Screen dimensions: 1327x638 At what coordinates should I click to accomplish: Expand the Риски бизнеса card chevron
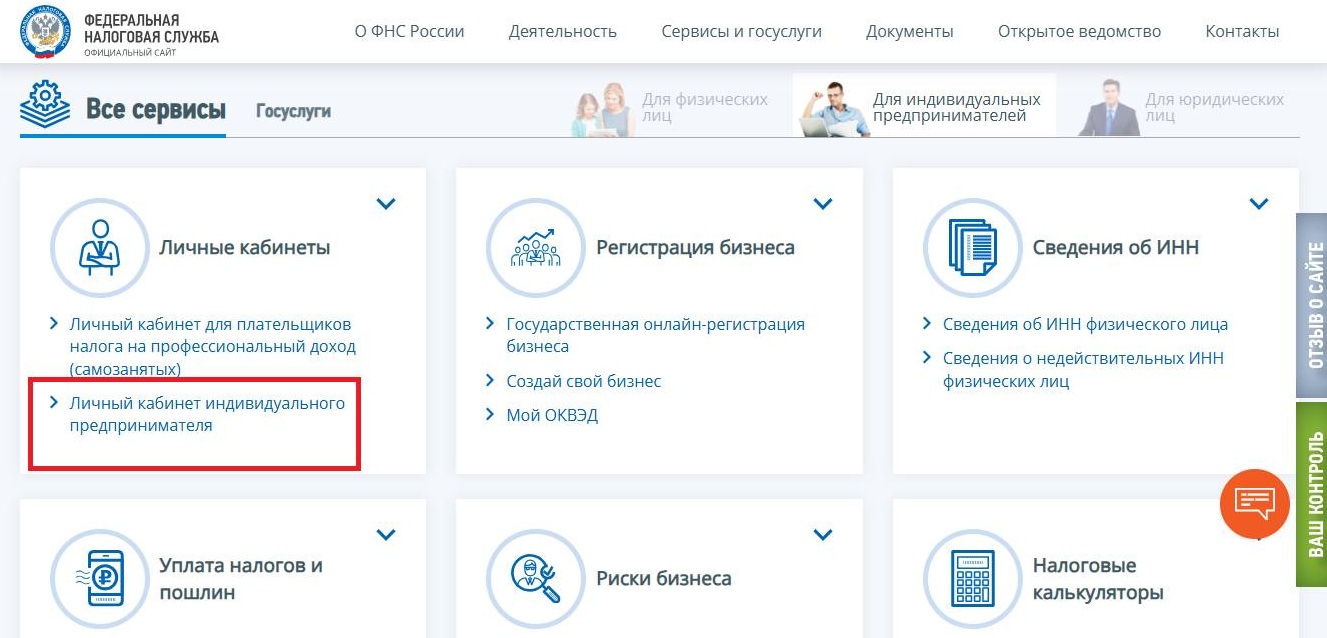pos(823,534)
